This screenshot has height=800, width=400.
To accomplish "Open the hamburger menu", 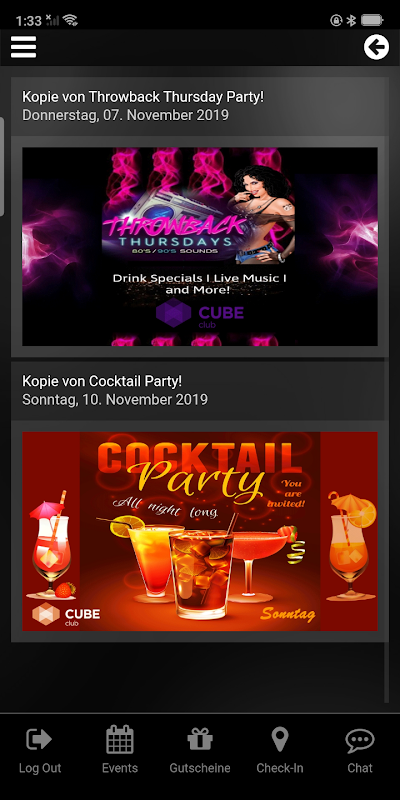I will pos(23,47).
